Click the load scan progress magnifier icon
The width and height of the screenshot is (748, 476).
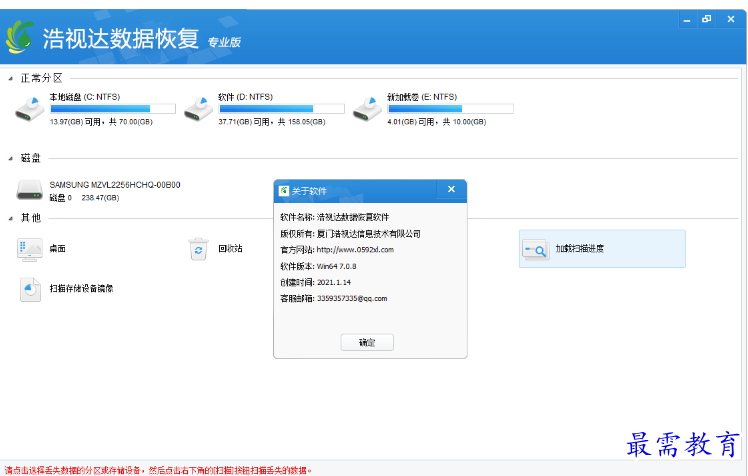point(535,249)
